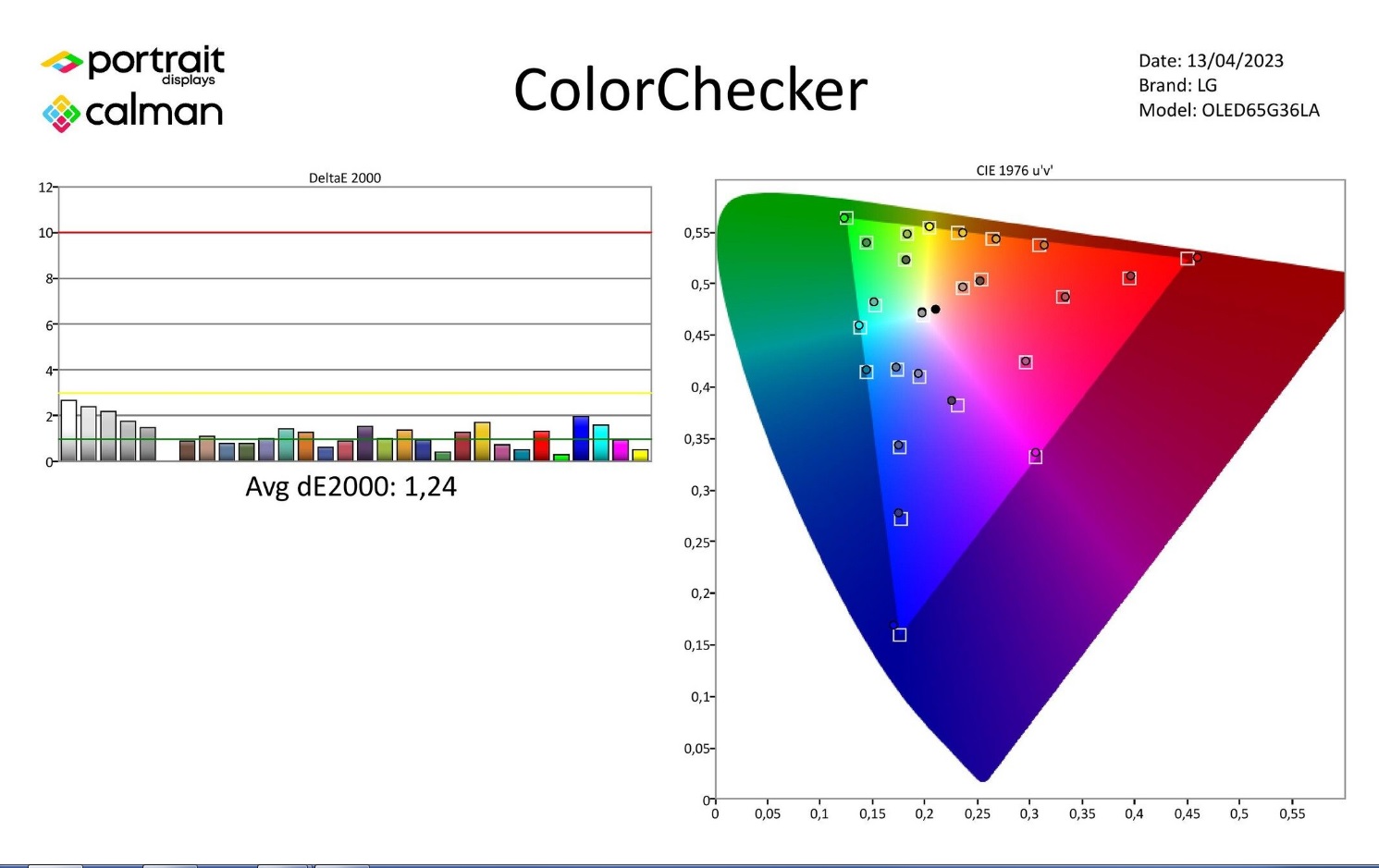Select the last yellow bar in DeltaE chart
Screen dimensions: 1379x868
pos(640,455)
